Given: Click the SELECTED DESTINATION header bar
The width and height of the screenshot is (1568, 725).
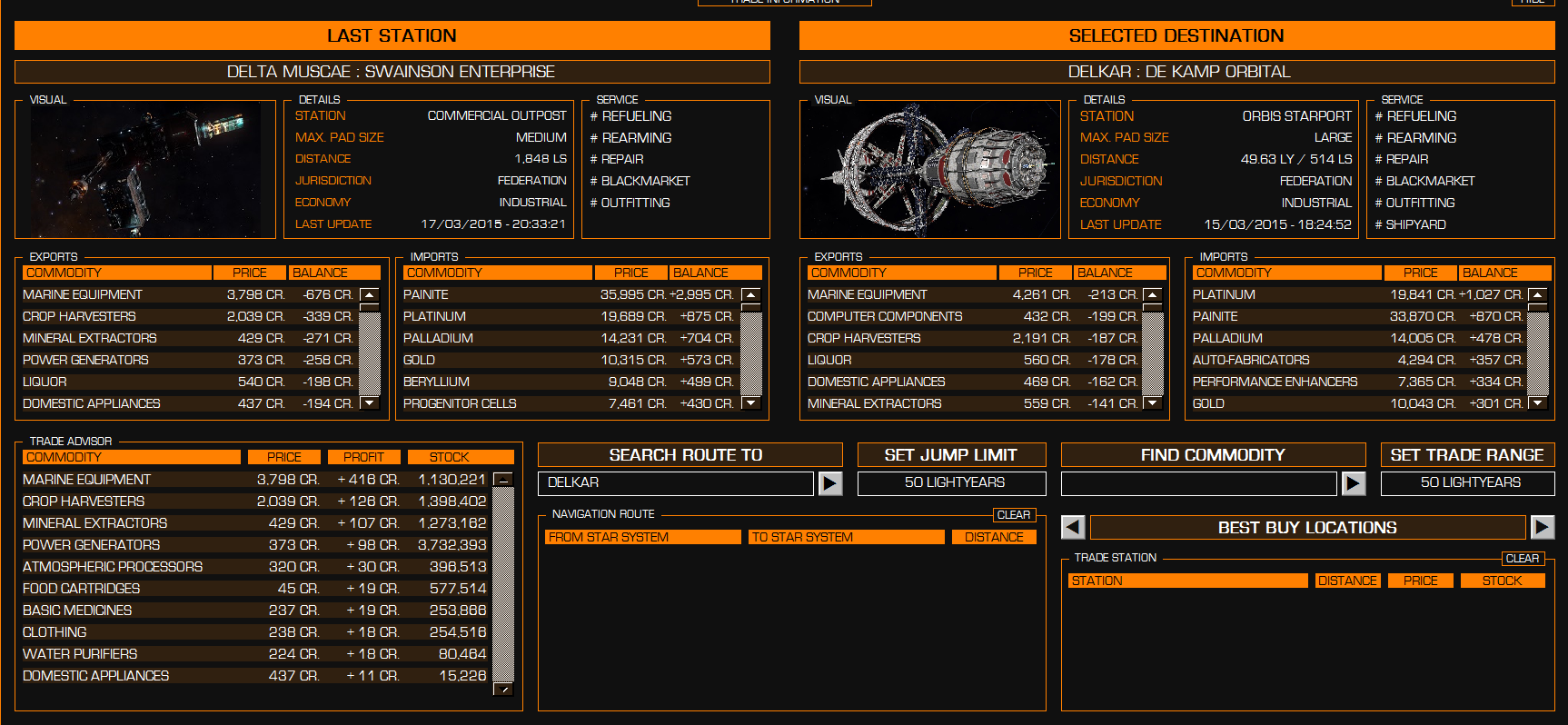Looking at the screenshot, I should [x=1176, y=35].
